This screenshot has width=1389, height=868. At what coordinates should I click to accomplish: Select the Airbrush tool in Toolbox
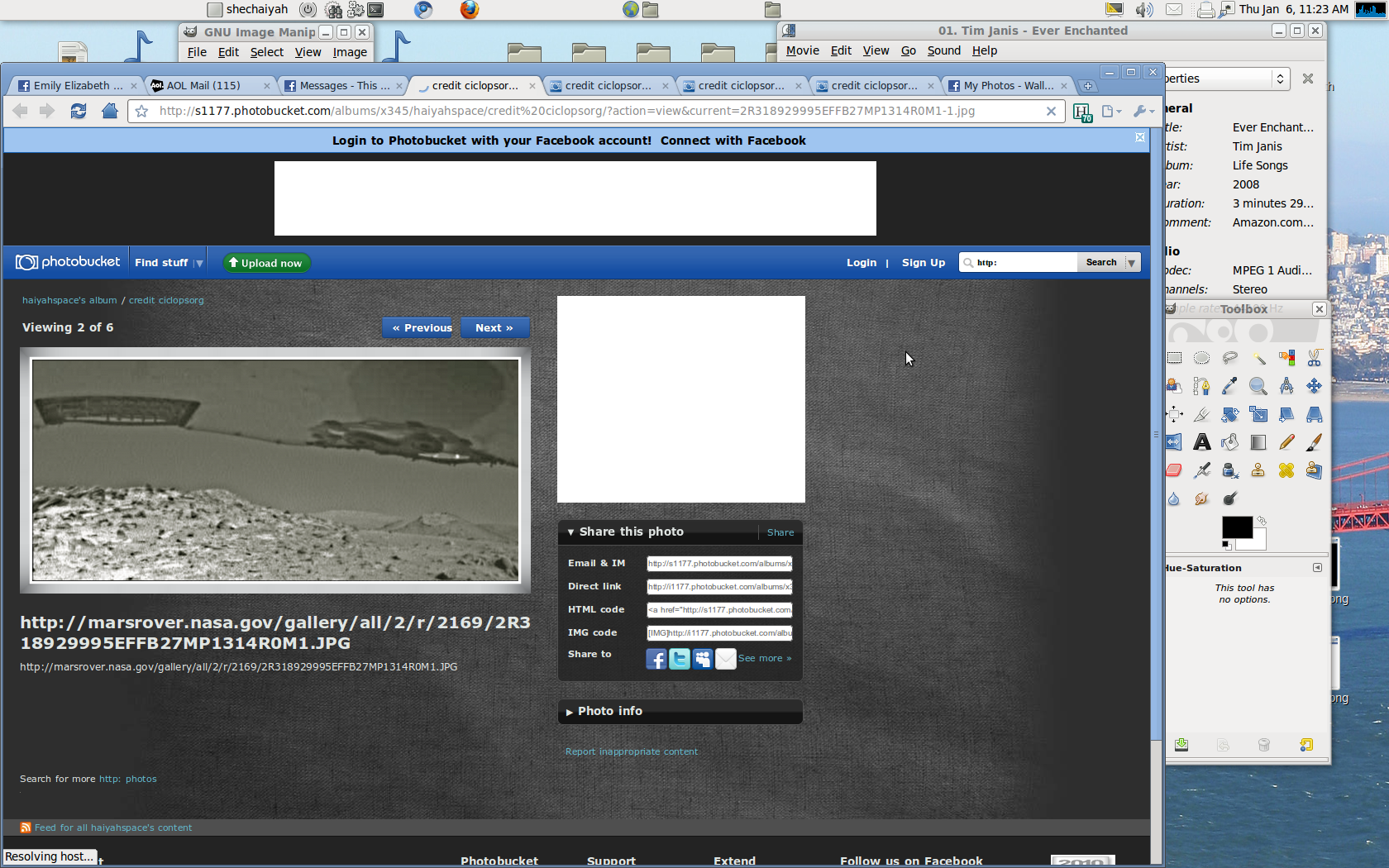(x=1202, y=470)
